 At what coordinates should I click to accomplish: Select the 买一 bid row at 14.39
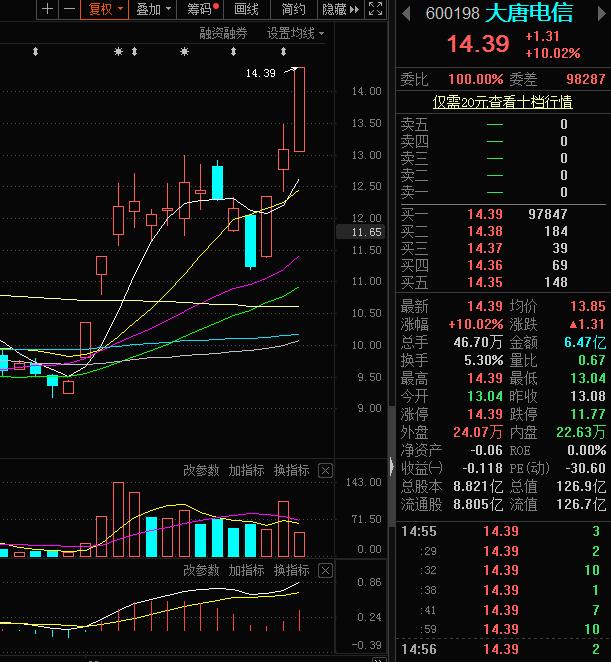tap(503, 214)
